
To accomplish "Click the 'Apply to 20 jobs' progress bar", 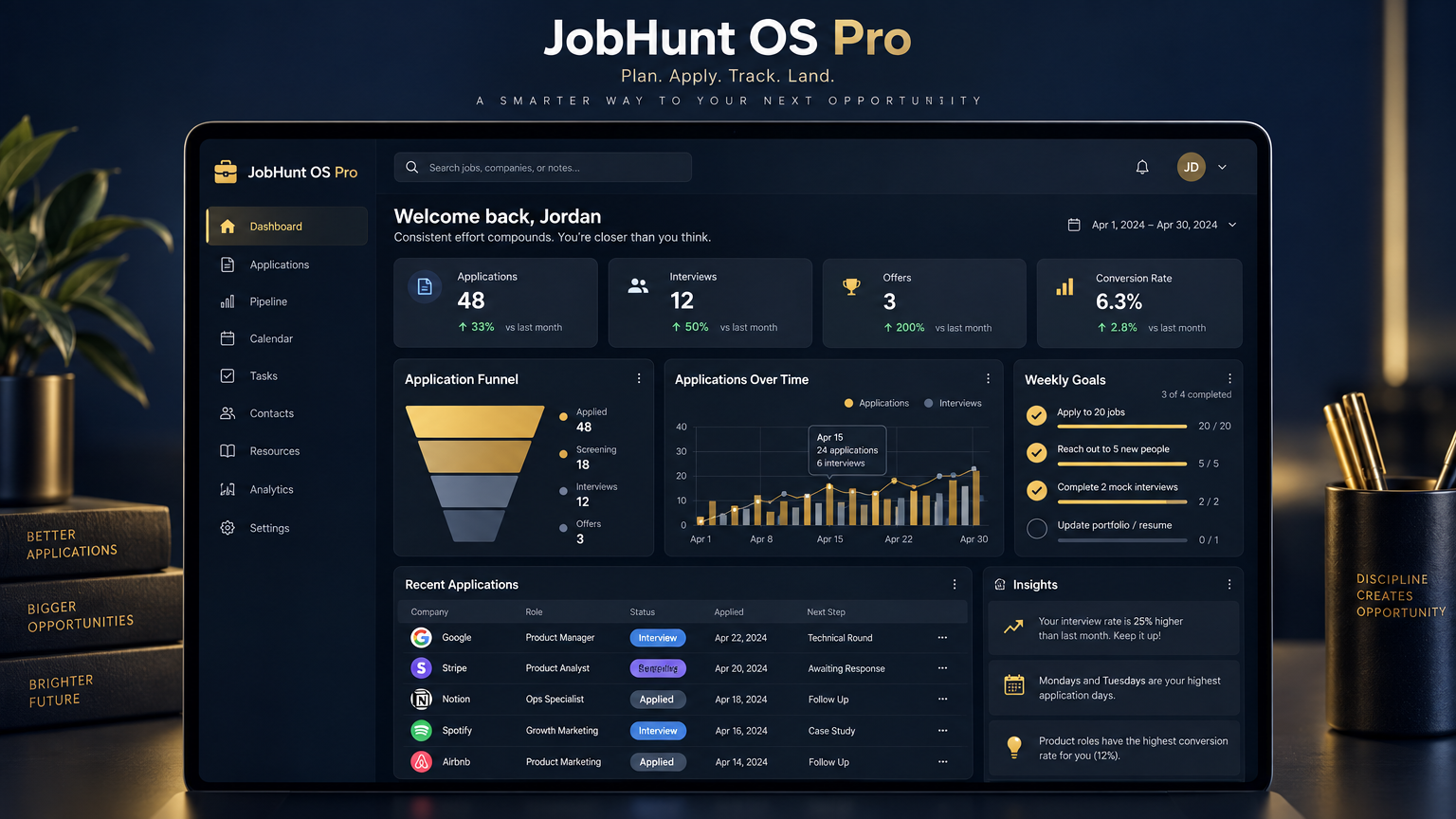I will coord(1122,427).
